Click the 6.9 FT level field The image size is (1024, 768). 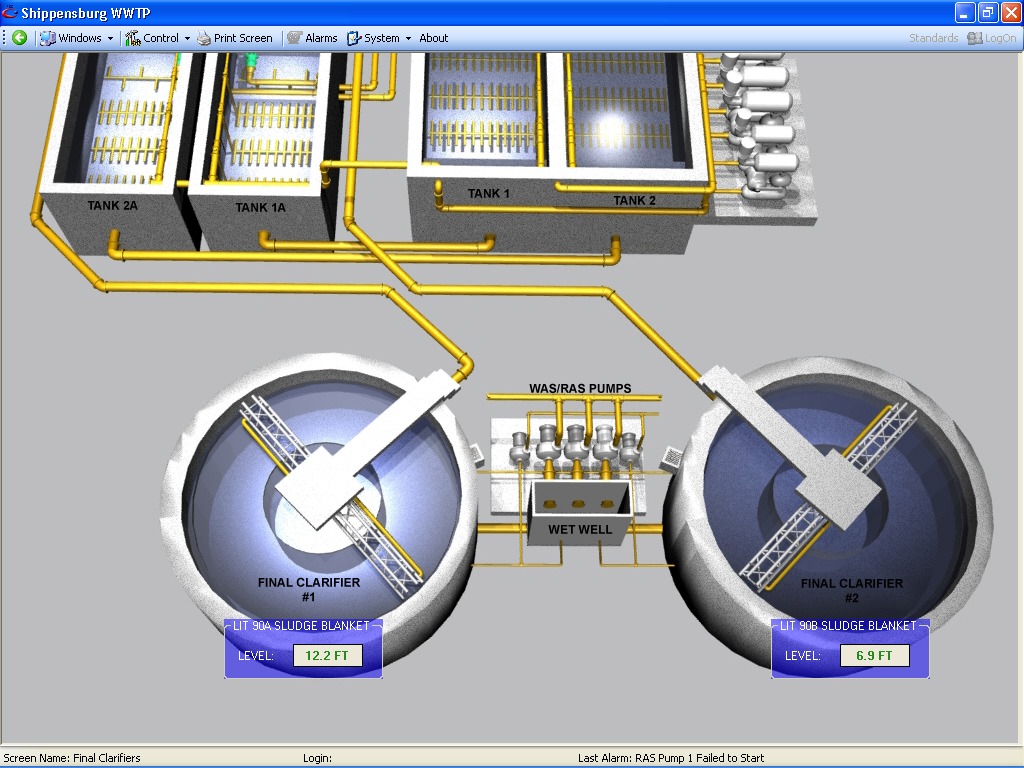(874, 656)
